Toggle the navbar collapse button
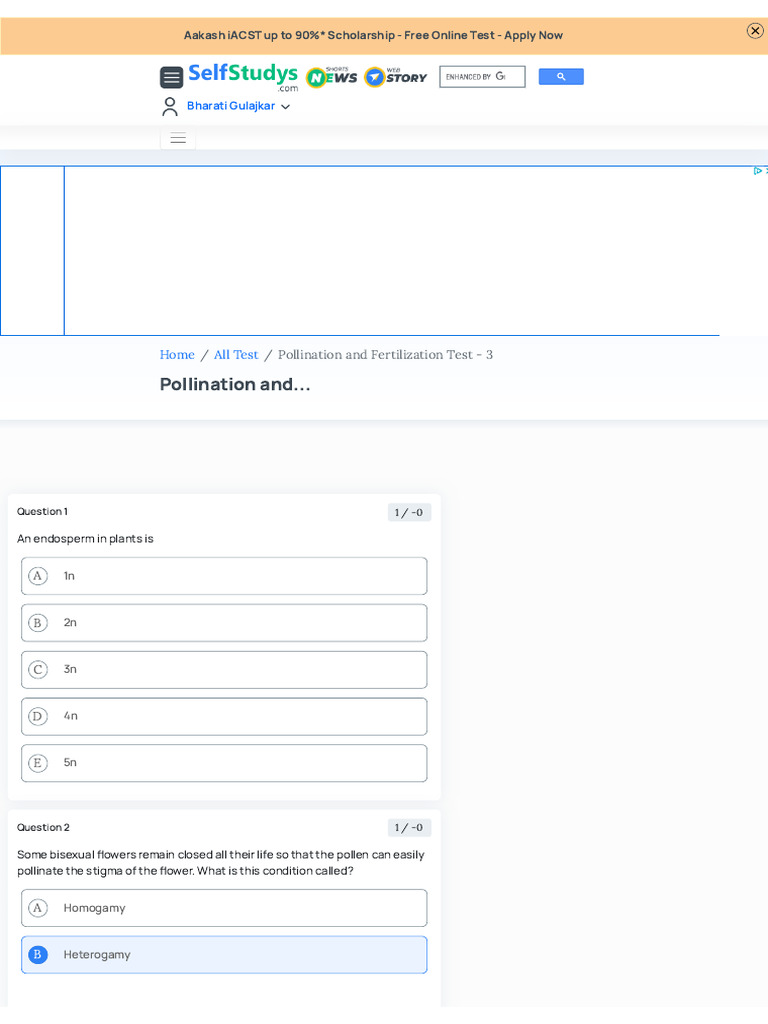768x1024 pixels. (x=178, y=139)
